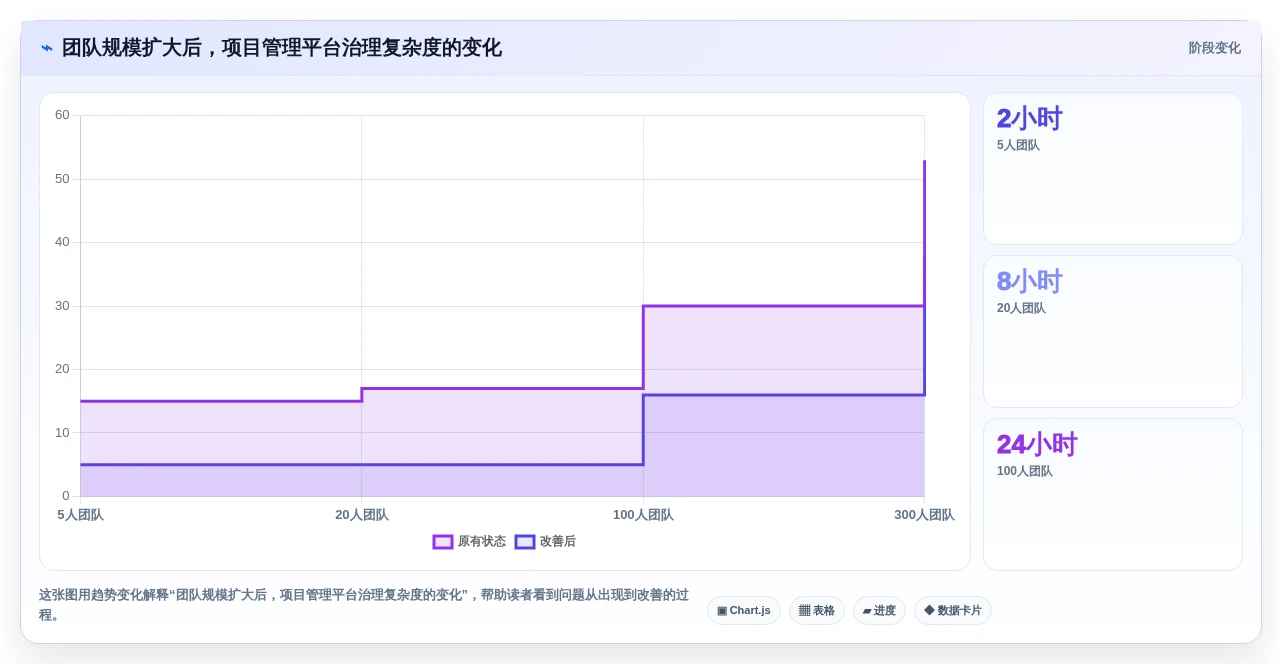This screenshot has width=1282, height=664.
Task: Click the 20人团队 x-axis label
Action: 362,515
